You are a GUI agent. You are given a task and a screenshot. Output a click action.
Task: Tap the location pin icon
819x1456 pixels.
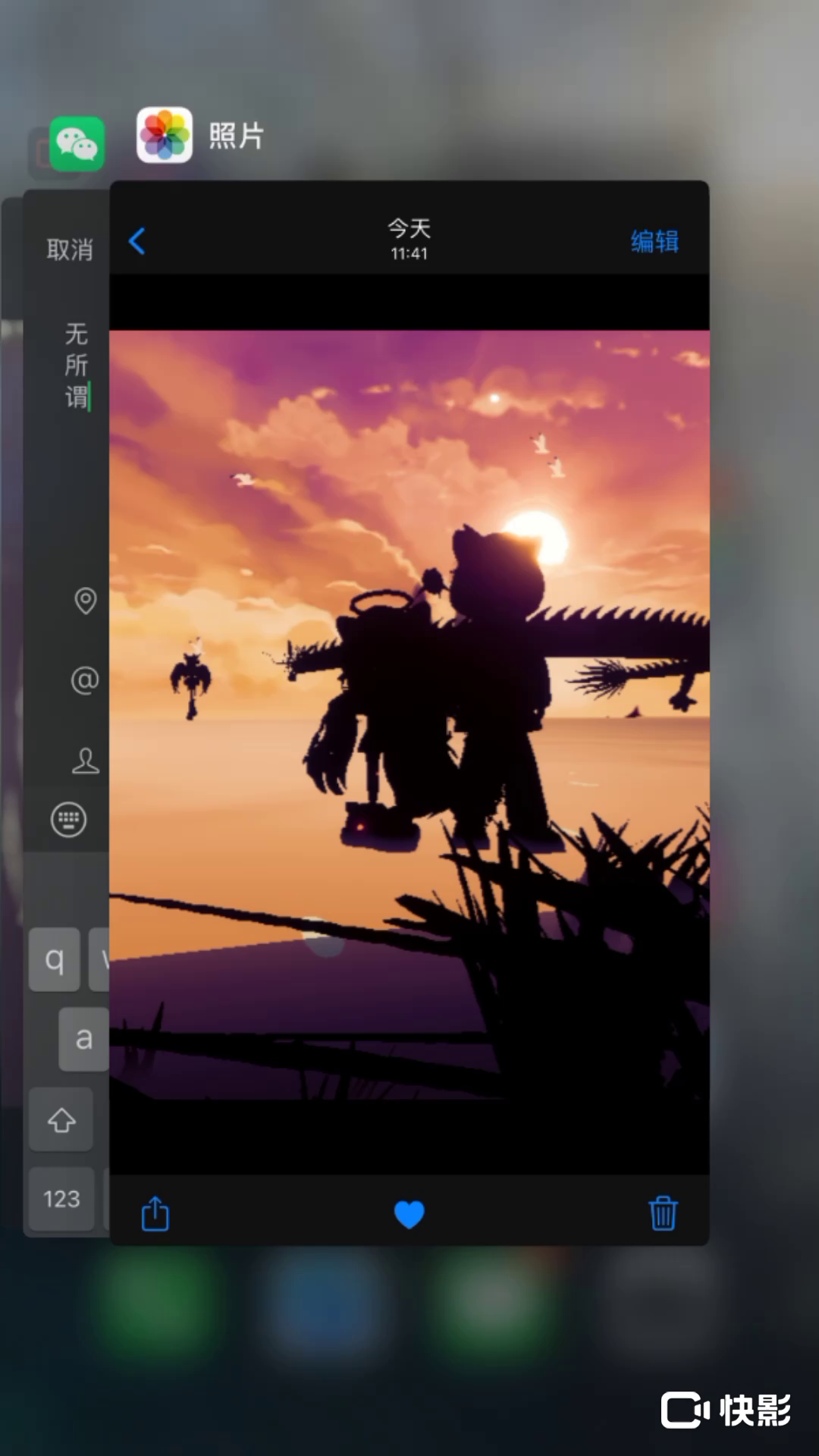[85, 601]
